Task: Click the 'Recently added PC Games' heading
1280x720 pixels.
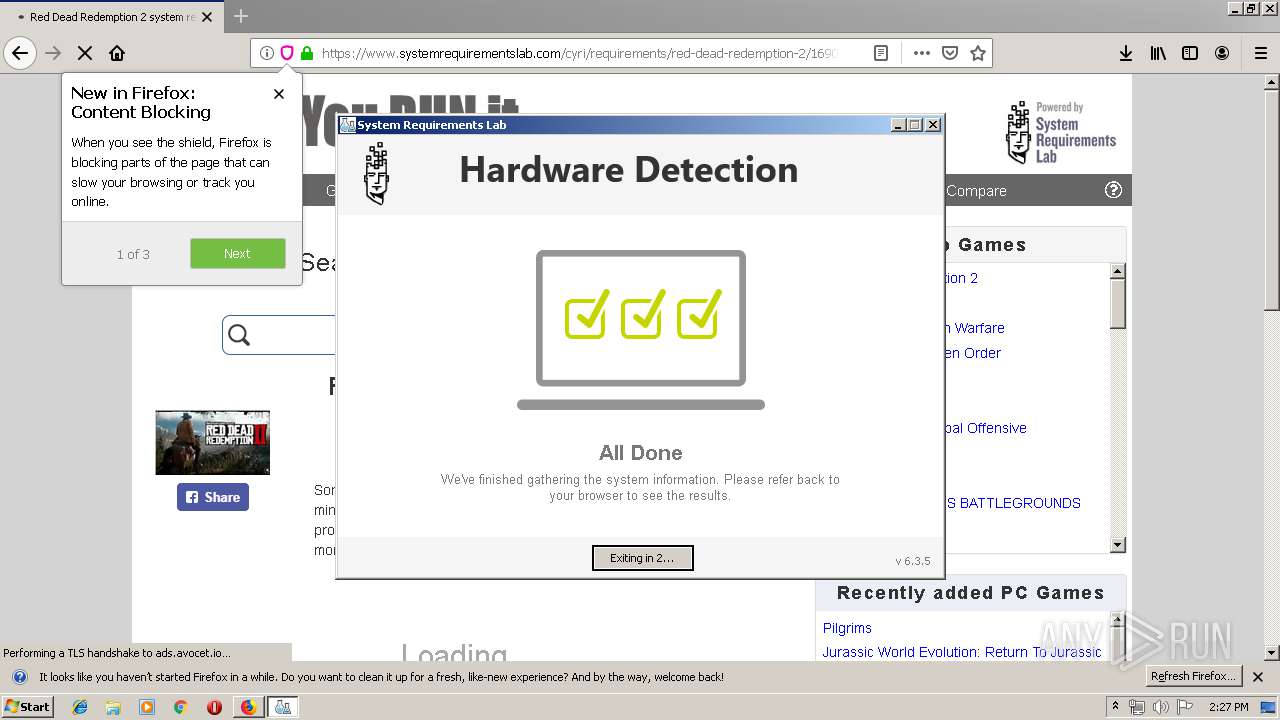Action: pos(970,593)
